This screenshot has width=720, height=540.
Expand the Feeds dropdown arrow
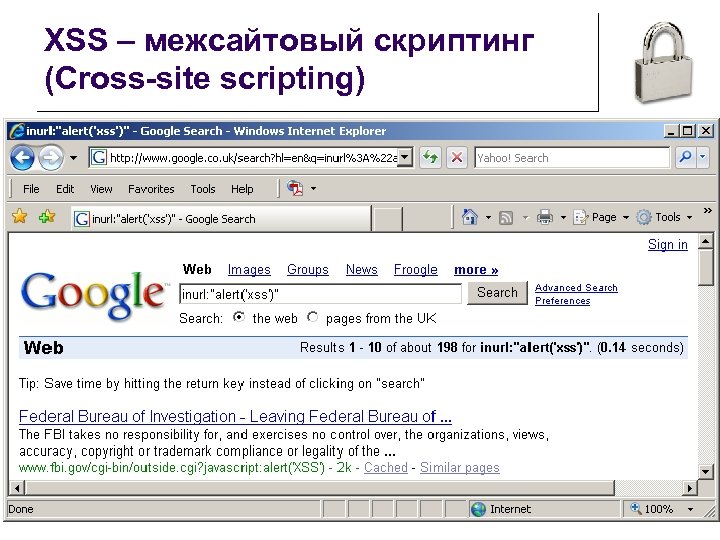pos(525,217)
